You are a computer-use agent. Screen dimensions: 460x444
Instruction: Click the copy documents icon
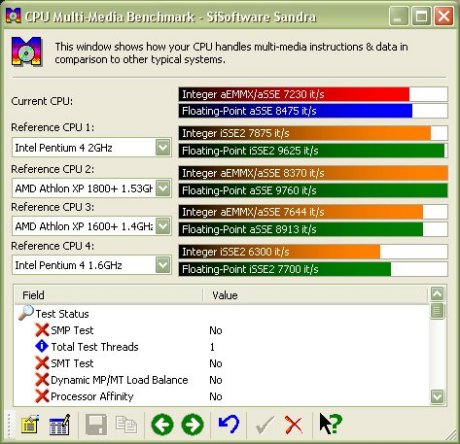126,424
